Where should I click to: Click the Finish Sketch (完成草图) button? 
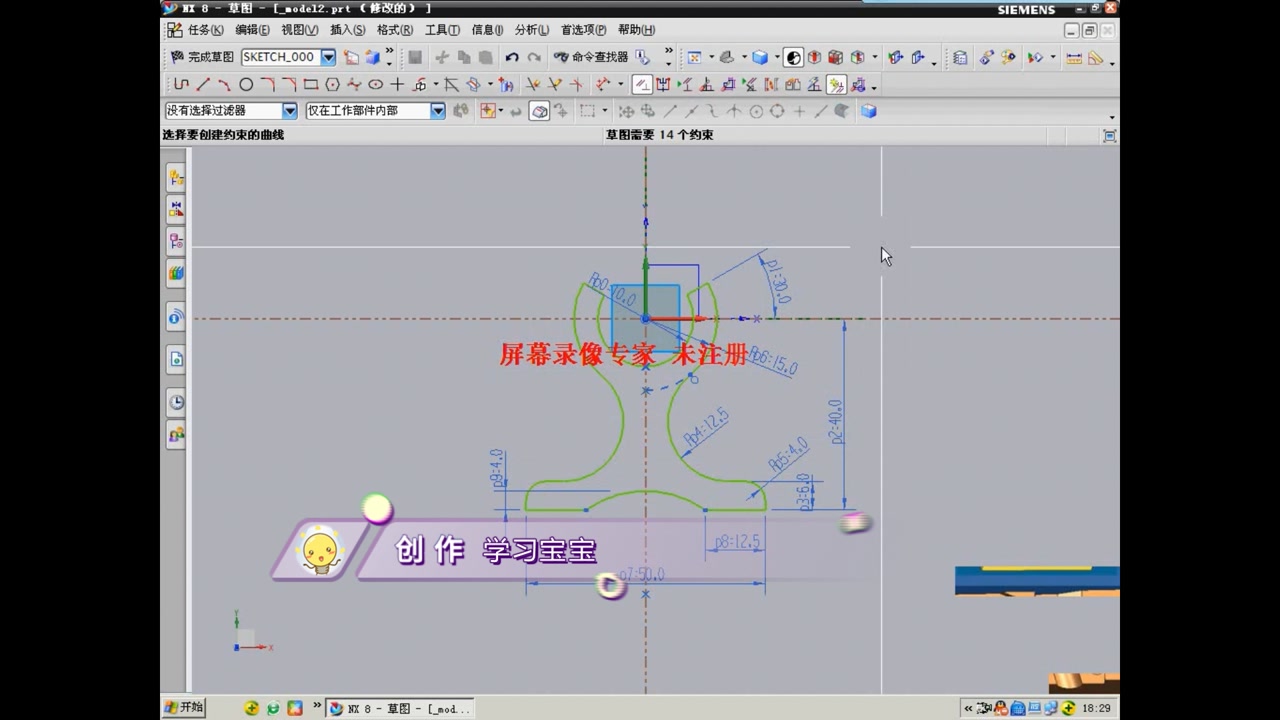[x=202, y=57]
